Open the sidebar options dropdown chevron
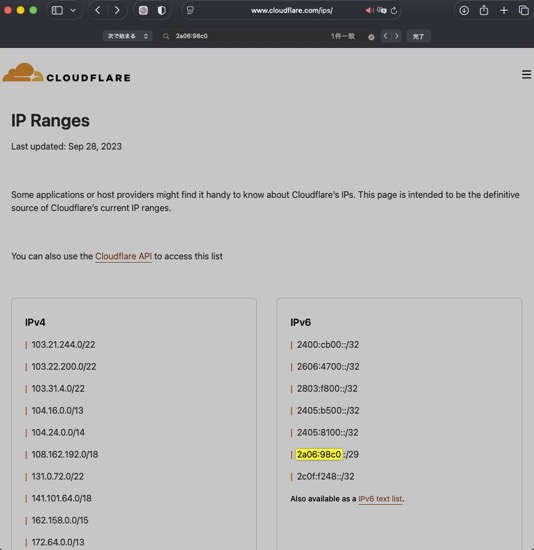The image size is (534, 550). click(73, 10)
